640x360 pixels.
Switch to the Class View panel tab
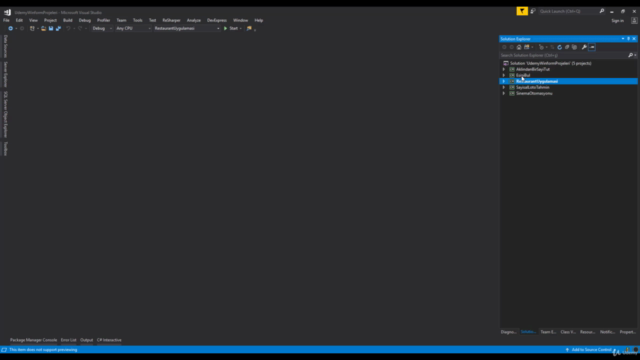[x=568, y=332]
